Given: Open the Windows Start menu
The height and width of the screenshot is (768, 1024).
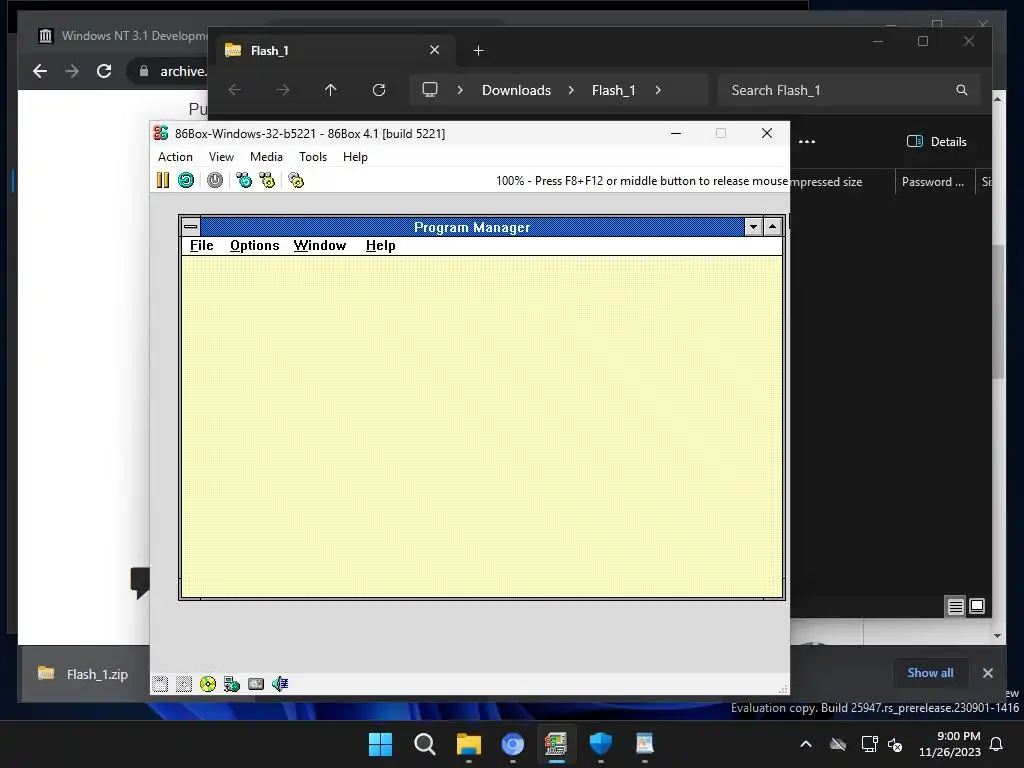Looking at the screenshot, I should [381, 744].
